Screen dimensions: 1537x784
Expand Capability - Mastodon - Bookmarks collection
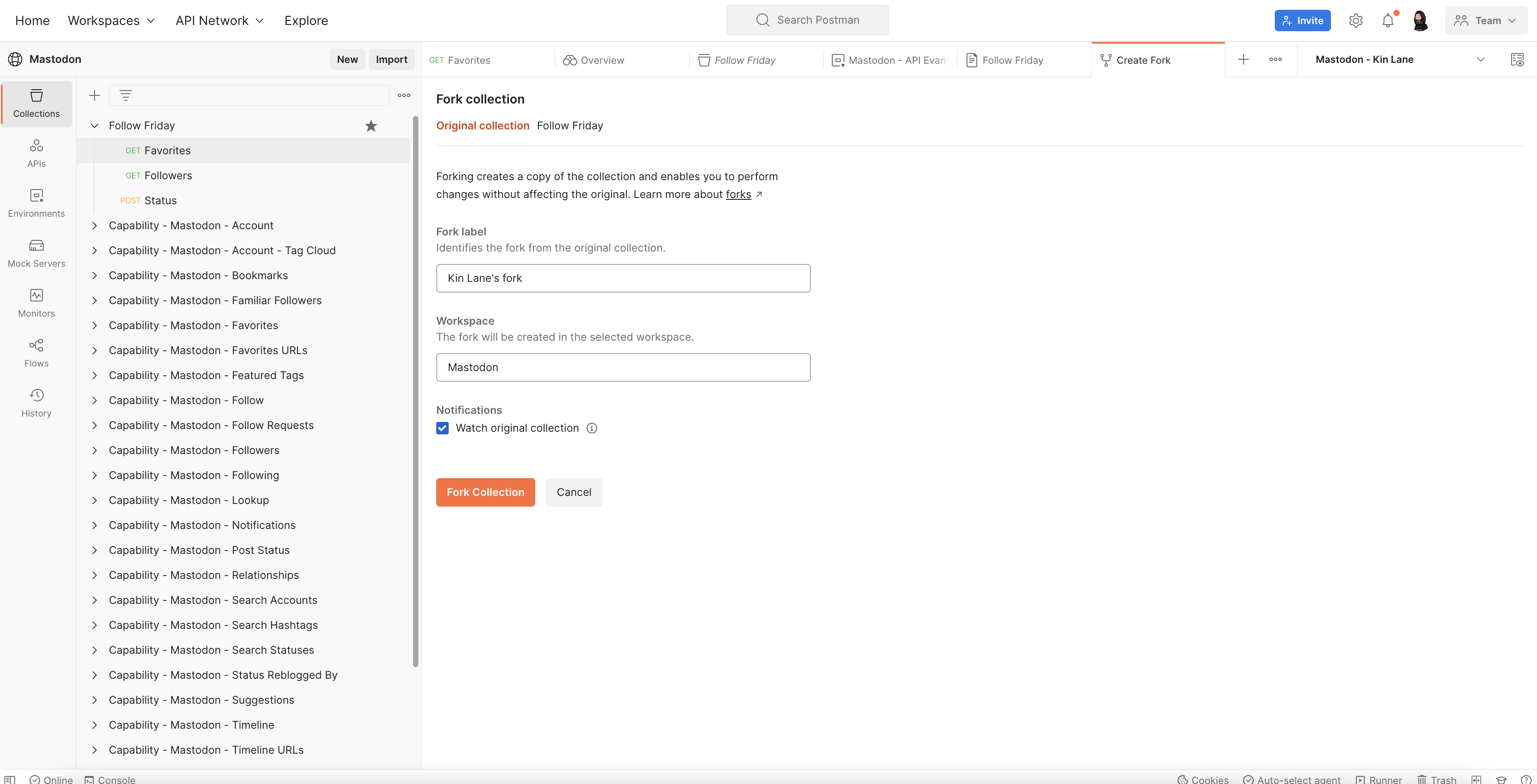94,275
